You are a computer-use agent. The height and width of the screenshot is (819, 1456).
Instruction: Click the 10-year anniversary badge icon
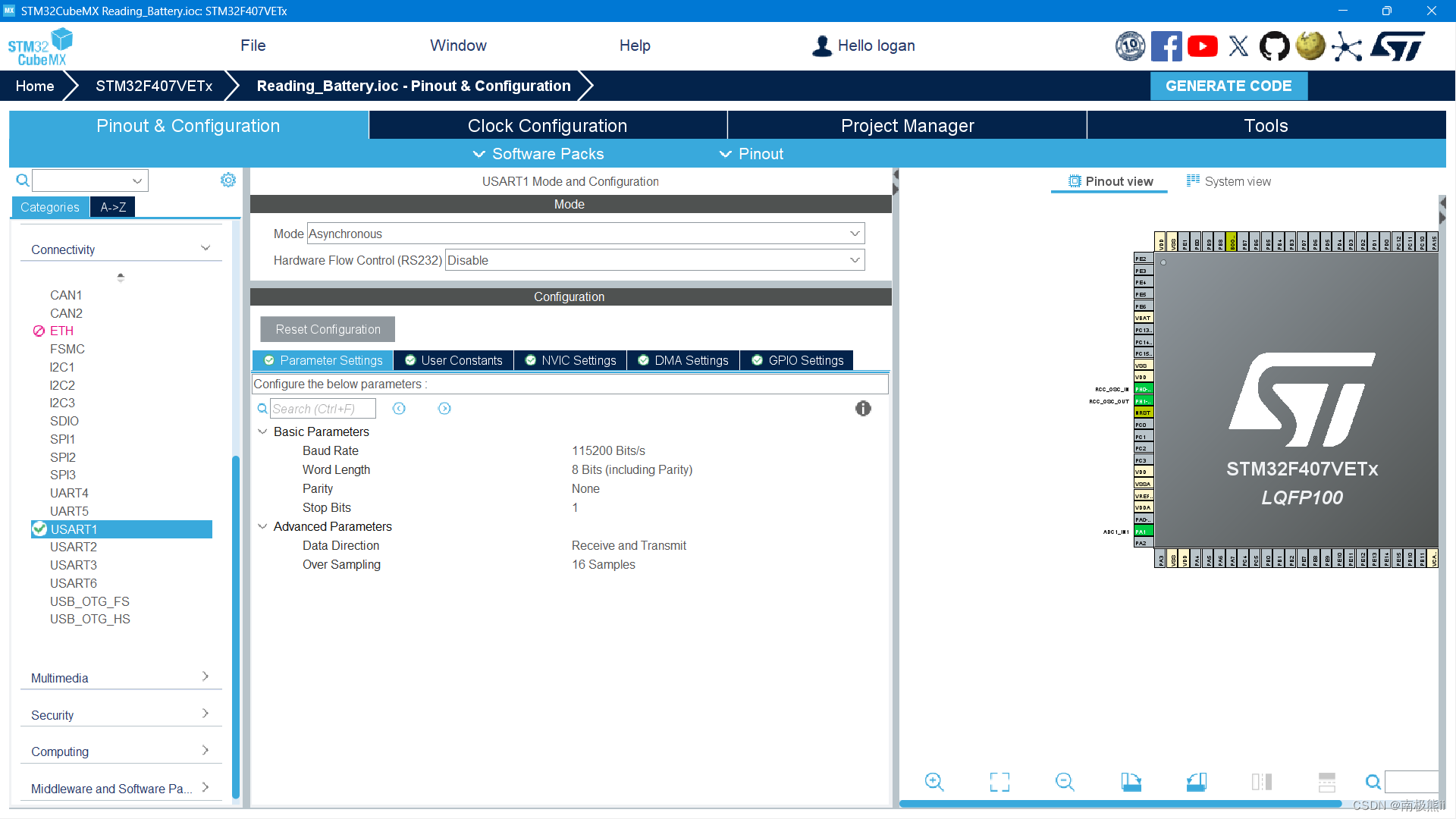coord(1130,46)
